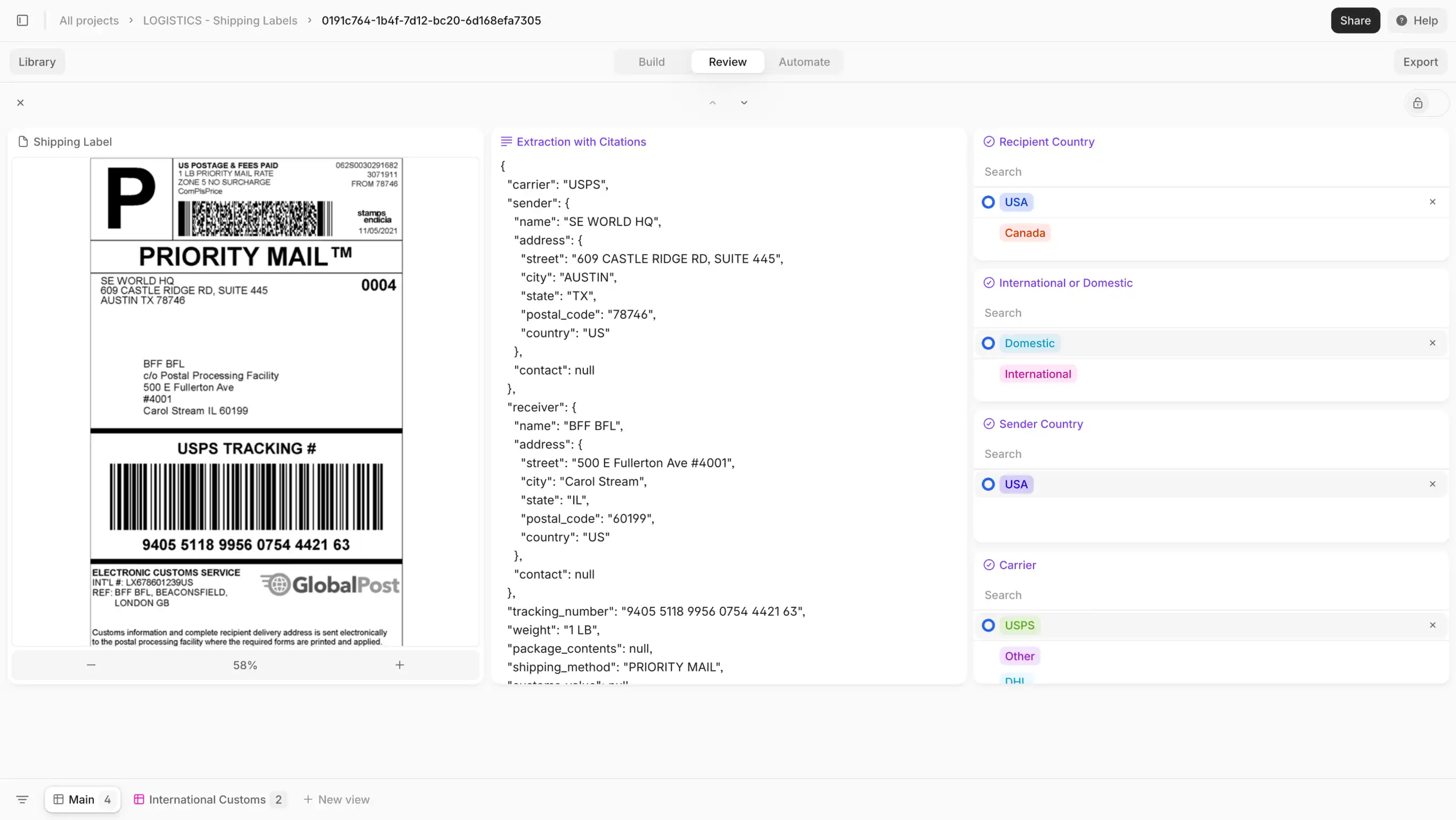Focus the Carrier search field
The width and height of the screenshot is (1456, 820).
[x=1211, y=595]
